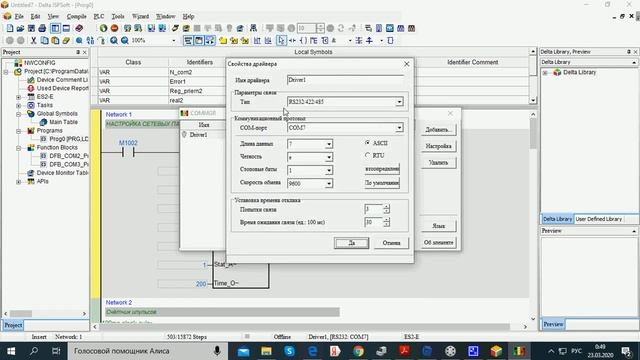Screen dimensions: 640x360
Task: Open the data length dropdown showing 7
Action: click(x=329, y=144)
